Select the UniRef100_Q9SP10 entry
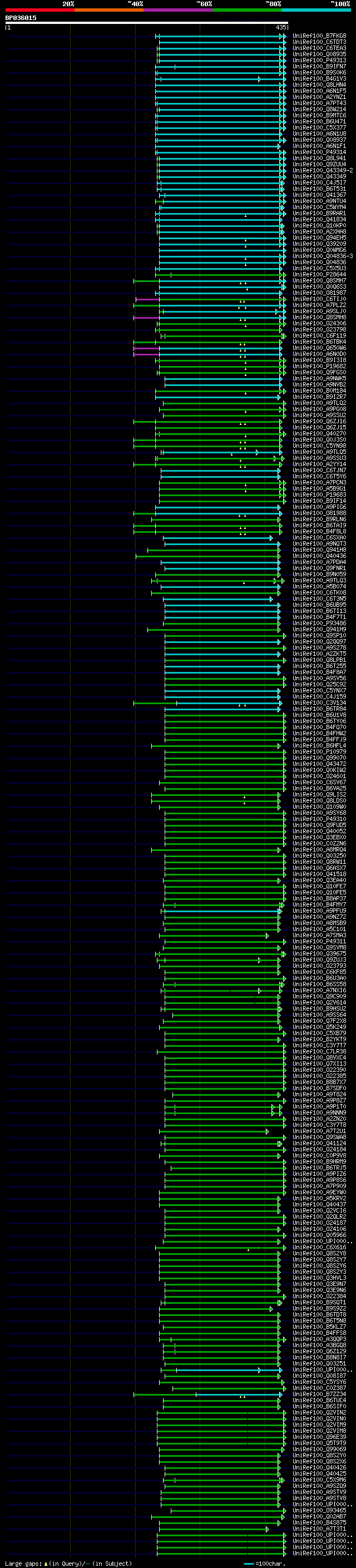Image resolution: width=356 pixels, height=1568 pixels. 319,635
